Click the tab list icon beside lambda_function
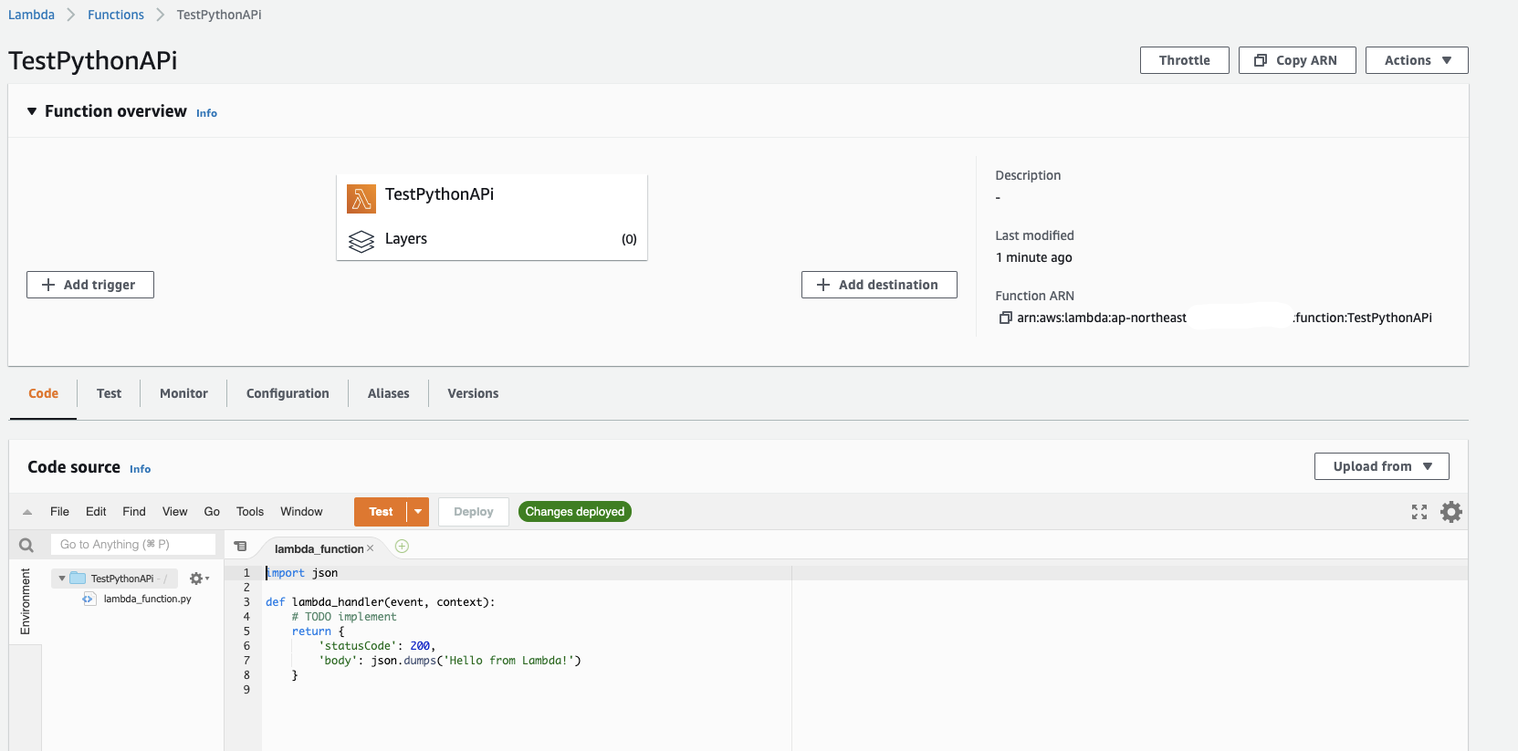The image size is (1518, 751). click(240, 546)
